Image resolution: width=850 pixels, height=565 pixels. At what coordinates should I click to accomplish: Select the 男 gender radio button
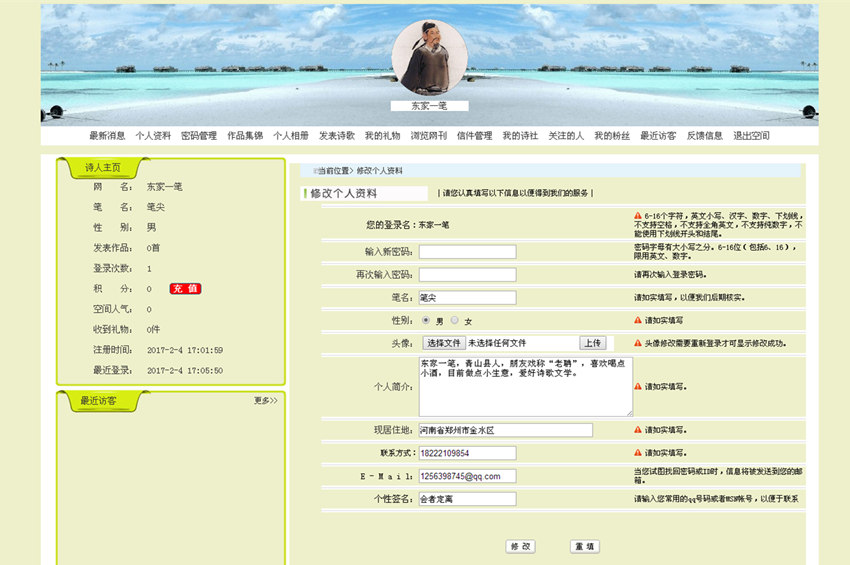coord(427,320)
